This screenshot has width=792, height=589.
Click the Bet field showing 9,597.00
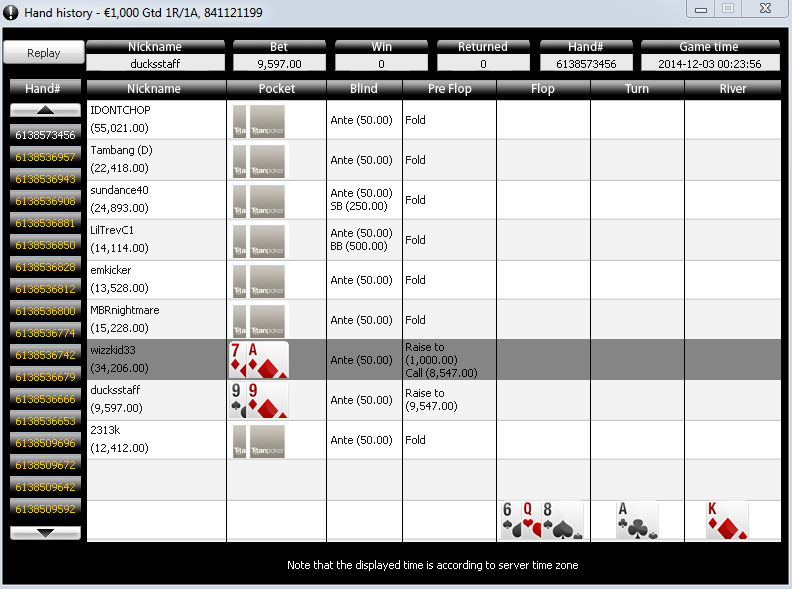tap(279, 64)
